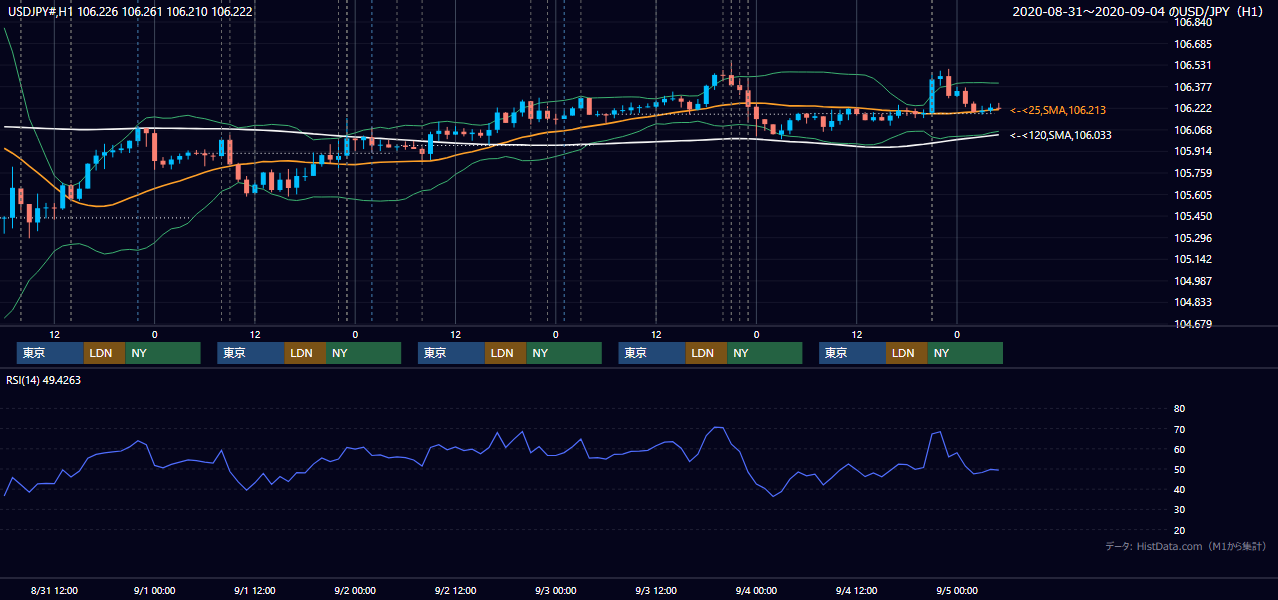Click the 106.068 price axis label
Viewport: 1278px width, 600px height.
tap(1192, 130)
